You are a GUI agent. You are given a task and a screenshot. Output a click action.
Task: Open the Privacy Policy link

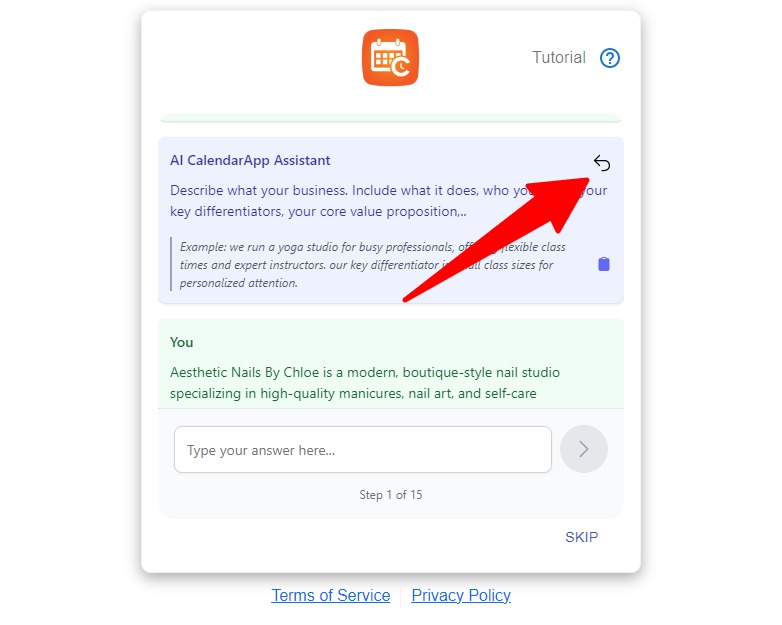(x=461, y=595)
